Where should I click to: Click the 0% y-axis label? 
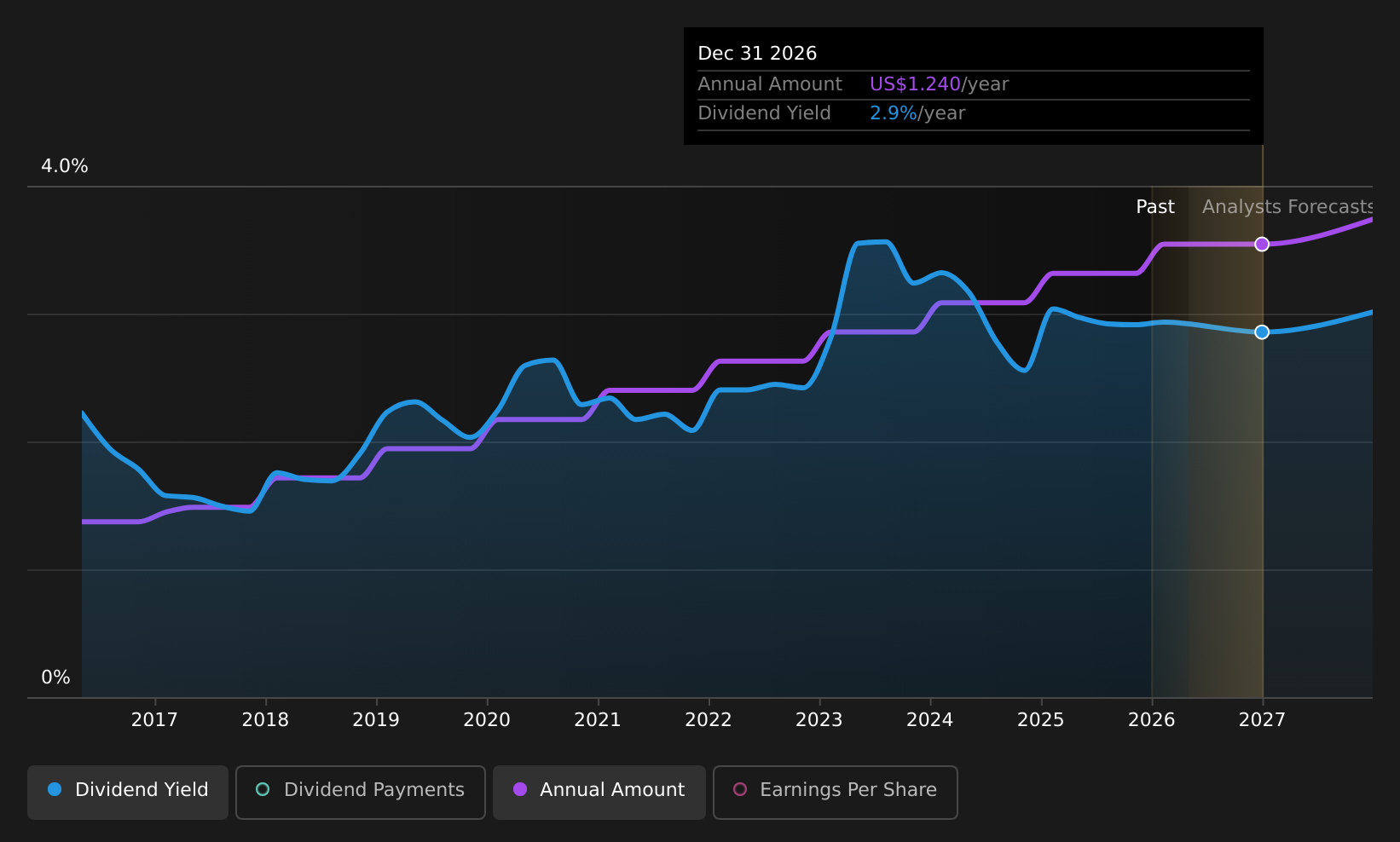56,678
